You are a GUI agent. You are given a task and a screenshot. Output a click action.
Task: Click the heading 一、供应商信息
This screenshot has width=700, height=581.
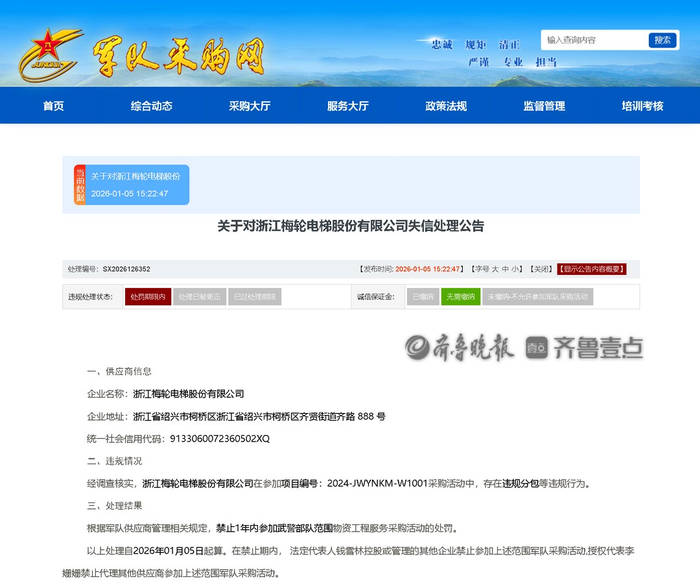119,371
